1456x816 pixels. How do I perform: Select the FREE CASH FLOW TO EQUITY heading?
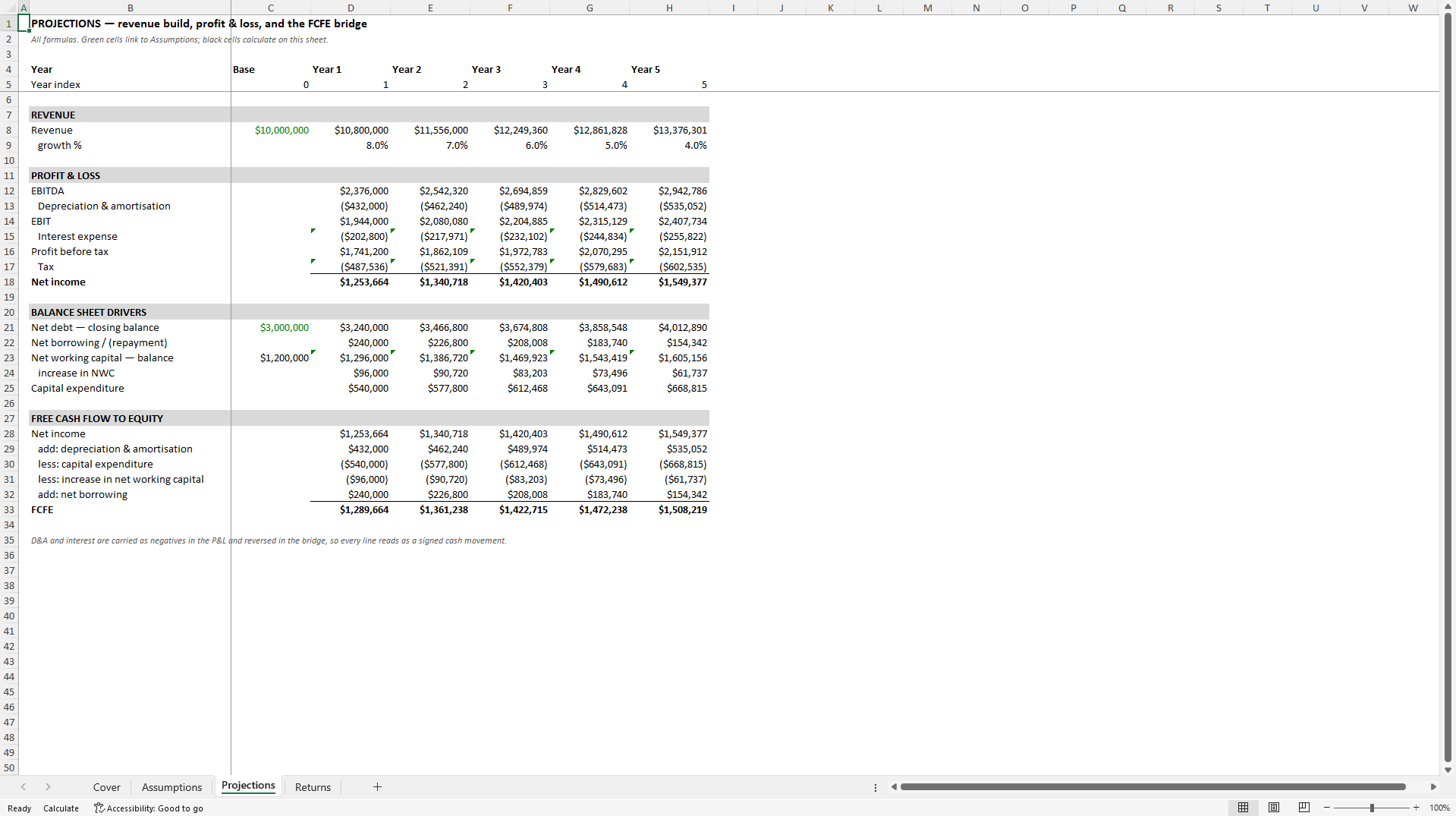click(x=131, y=418)
